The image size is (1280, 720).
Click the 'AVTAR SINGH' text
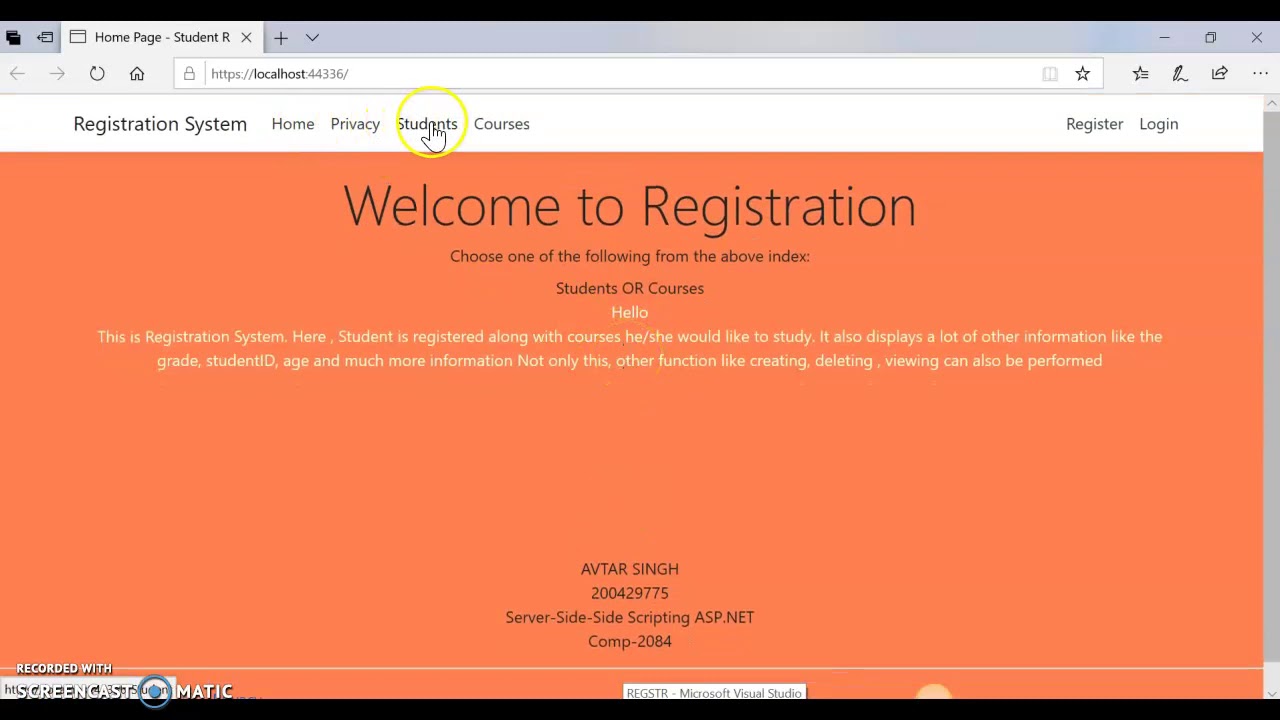tap(630, 569)
